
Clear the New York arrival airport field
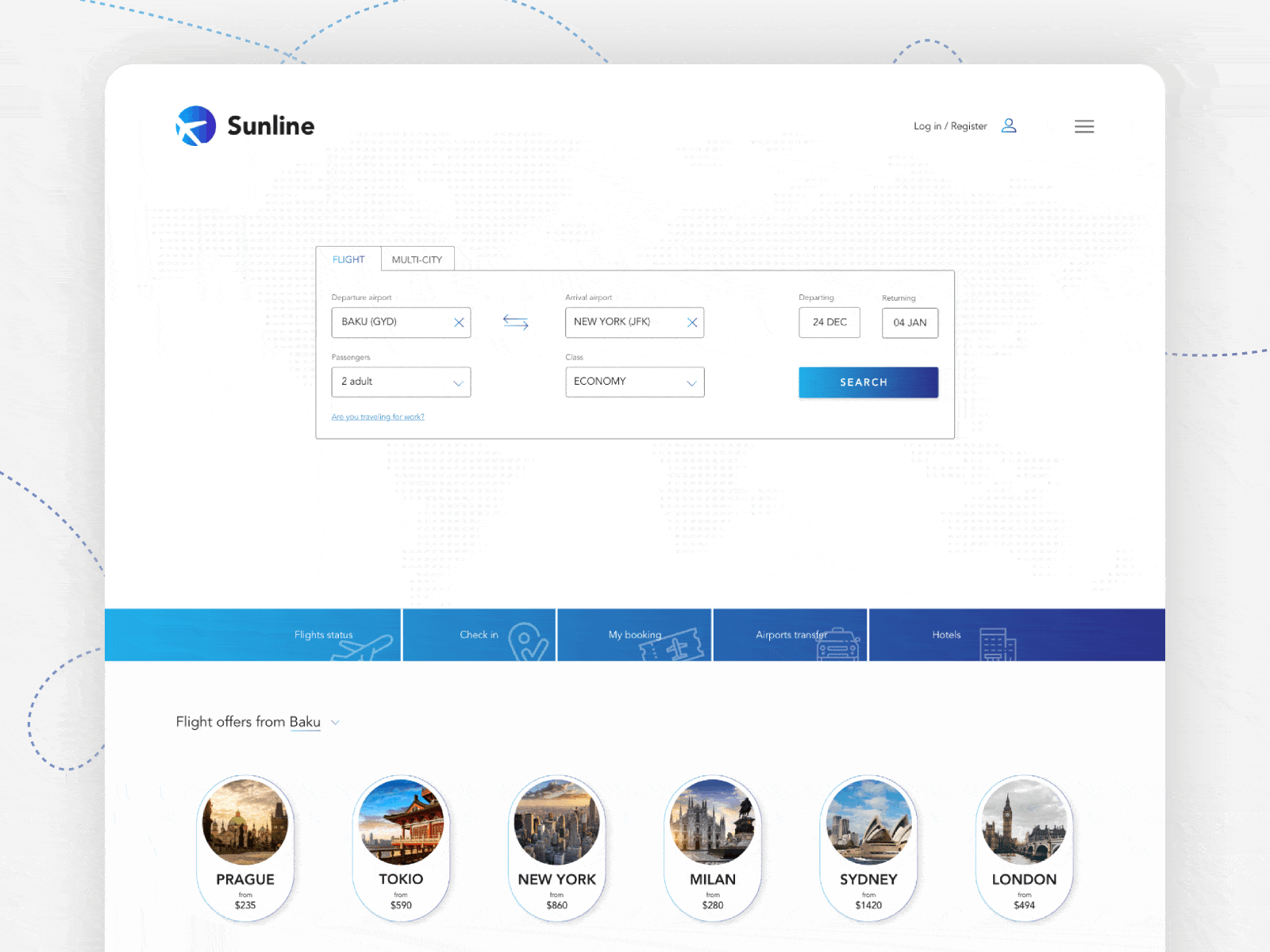692,323
